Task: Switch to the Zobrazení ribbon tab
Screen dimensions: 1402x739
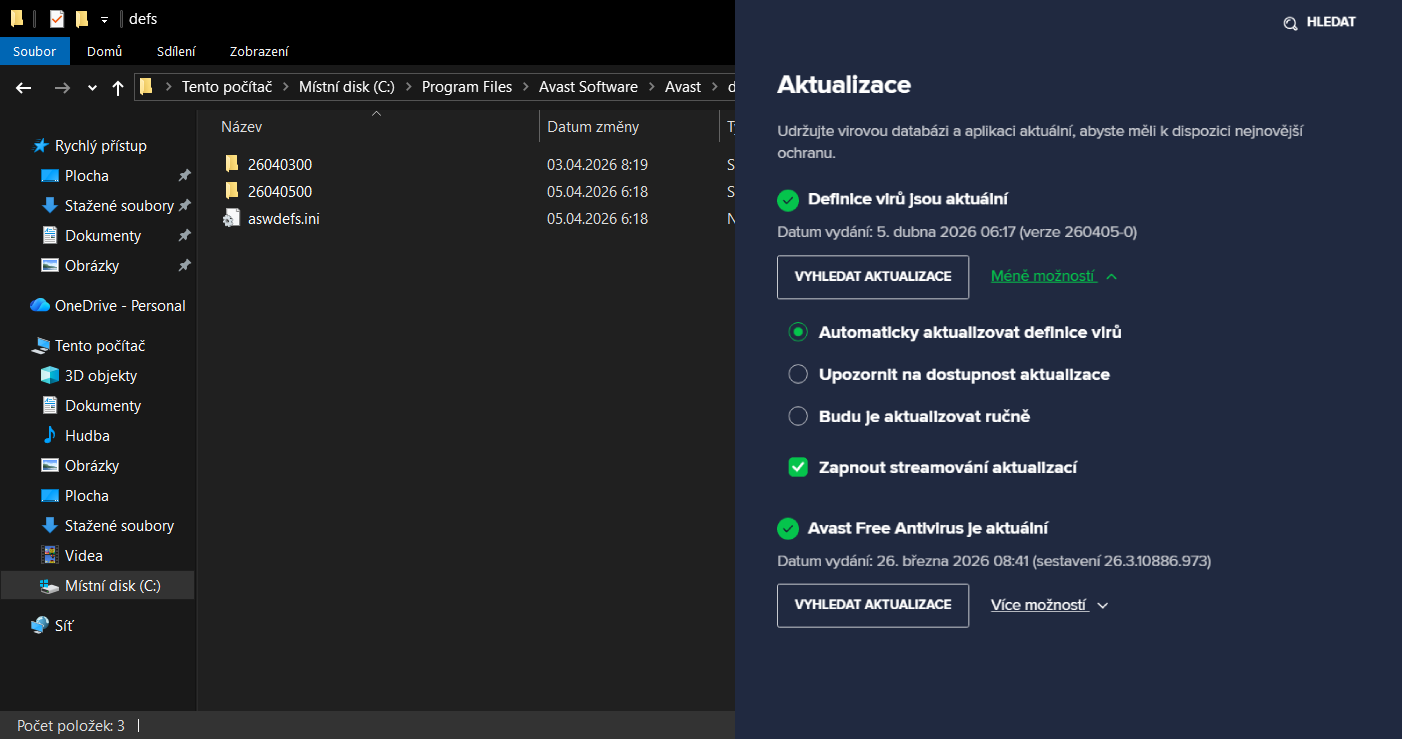Action: pos(259,51)
